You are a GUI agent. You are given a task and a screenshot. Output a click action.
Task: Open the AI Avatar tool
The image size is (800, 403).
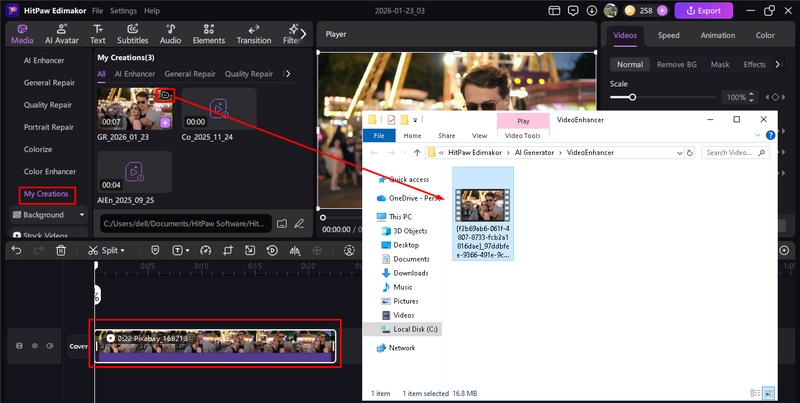coord(62,34)
